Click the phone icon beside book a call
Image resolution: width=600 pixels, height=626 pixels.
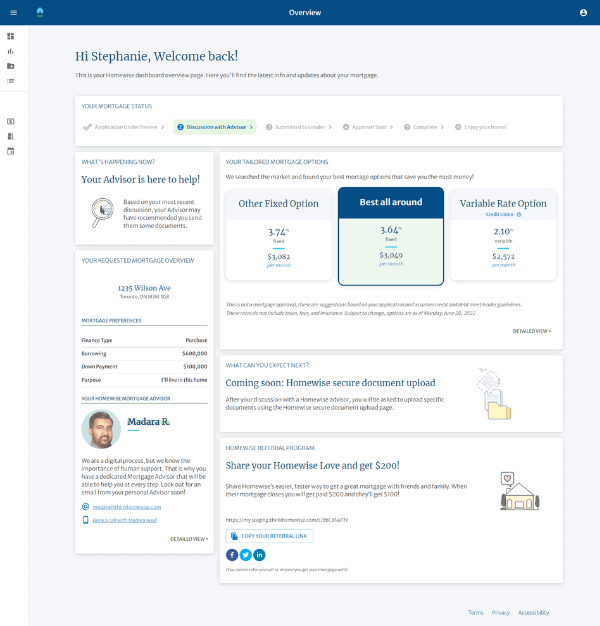(85, 520)
